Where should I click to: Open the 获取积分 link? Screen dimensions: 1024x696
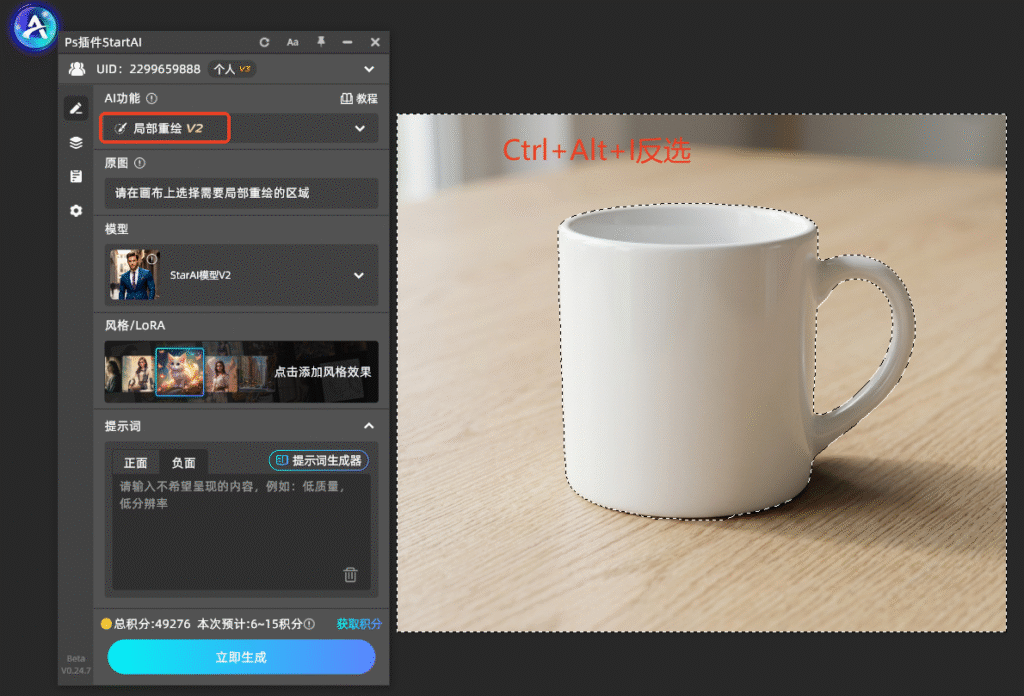tap(359, 624)
